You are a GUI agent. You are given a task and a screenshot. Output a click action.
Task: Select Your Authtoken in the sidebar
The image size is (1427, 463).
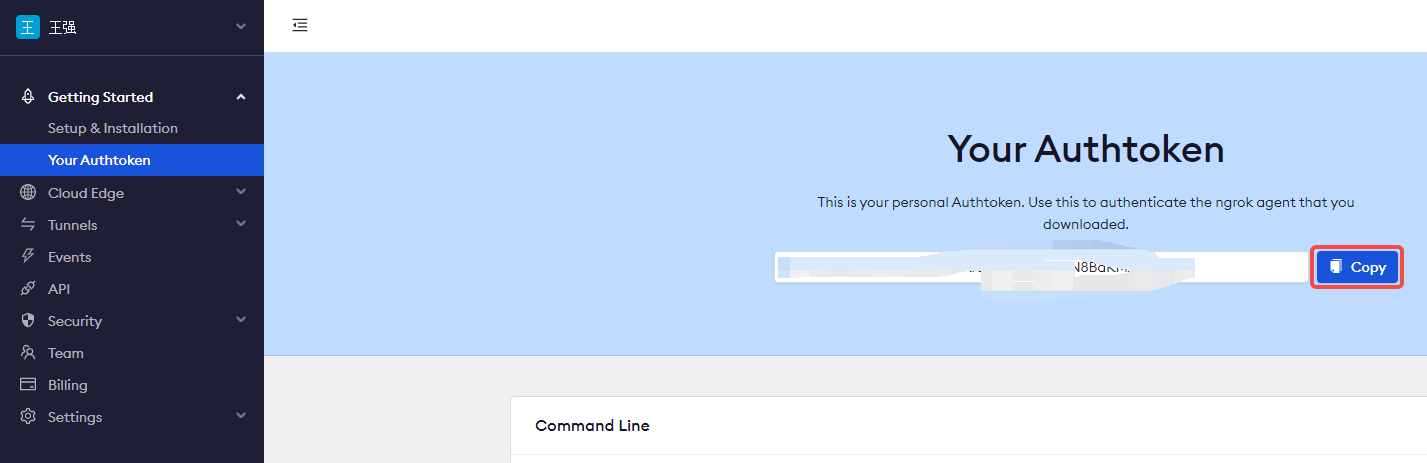99,160
